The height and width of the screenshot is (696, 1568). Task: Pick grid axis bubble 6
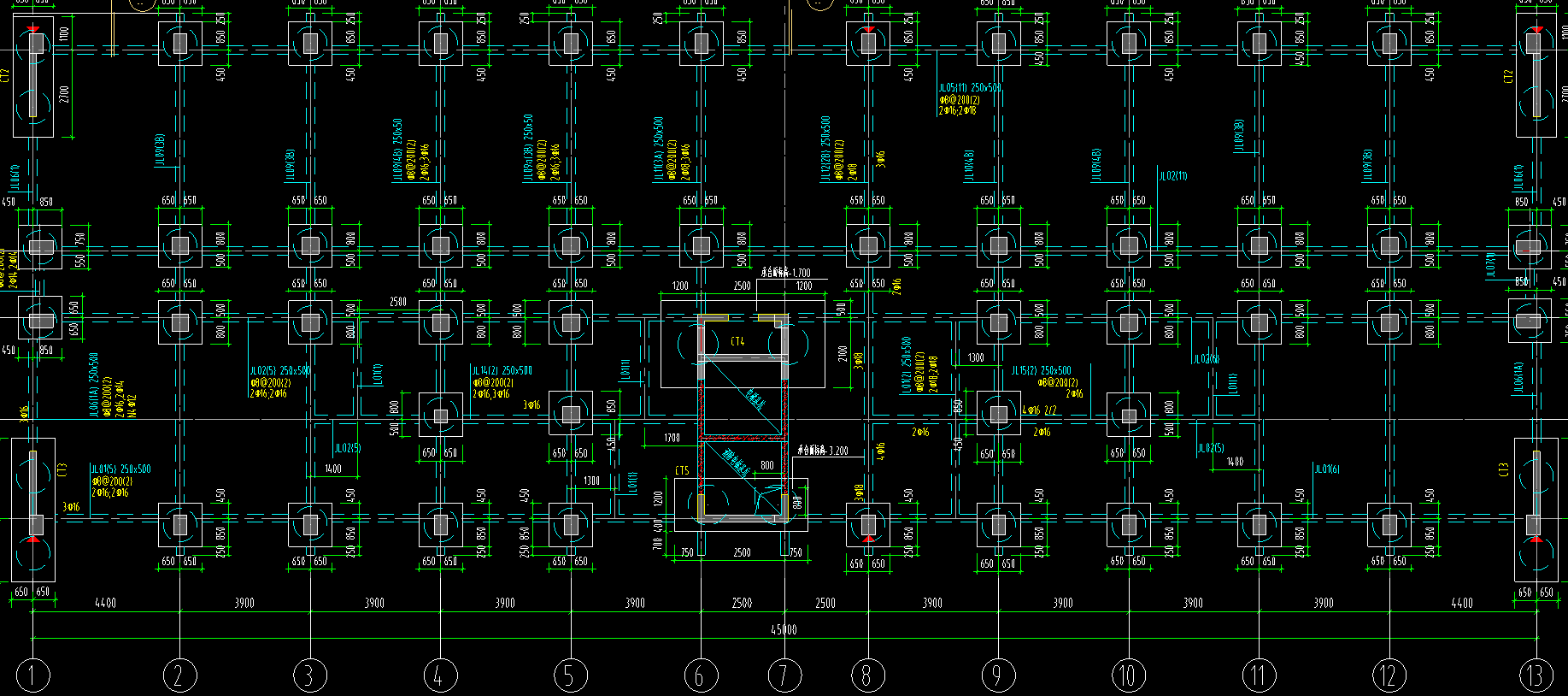pyautogui.click(x=701, y=675)
